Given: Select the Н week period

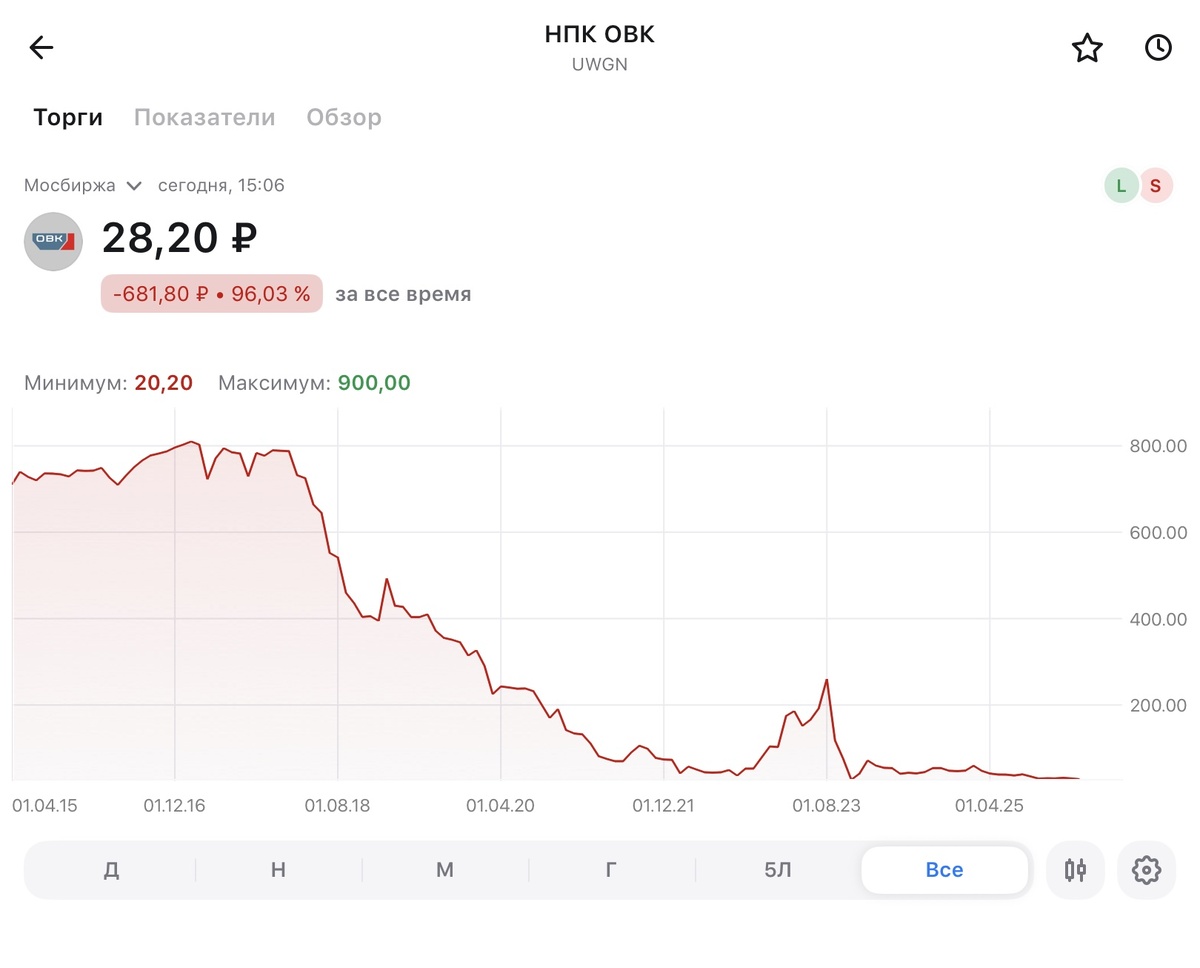Looking at the screenshot, I should tap(278, 870).
